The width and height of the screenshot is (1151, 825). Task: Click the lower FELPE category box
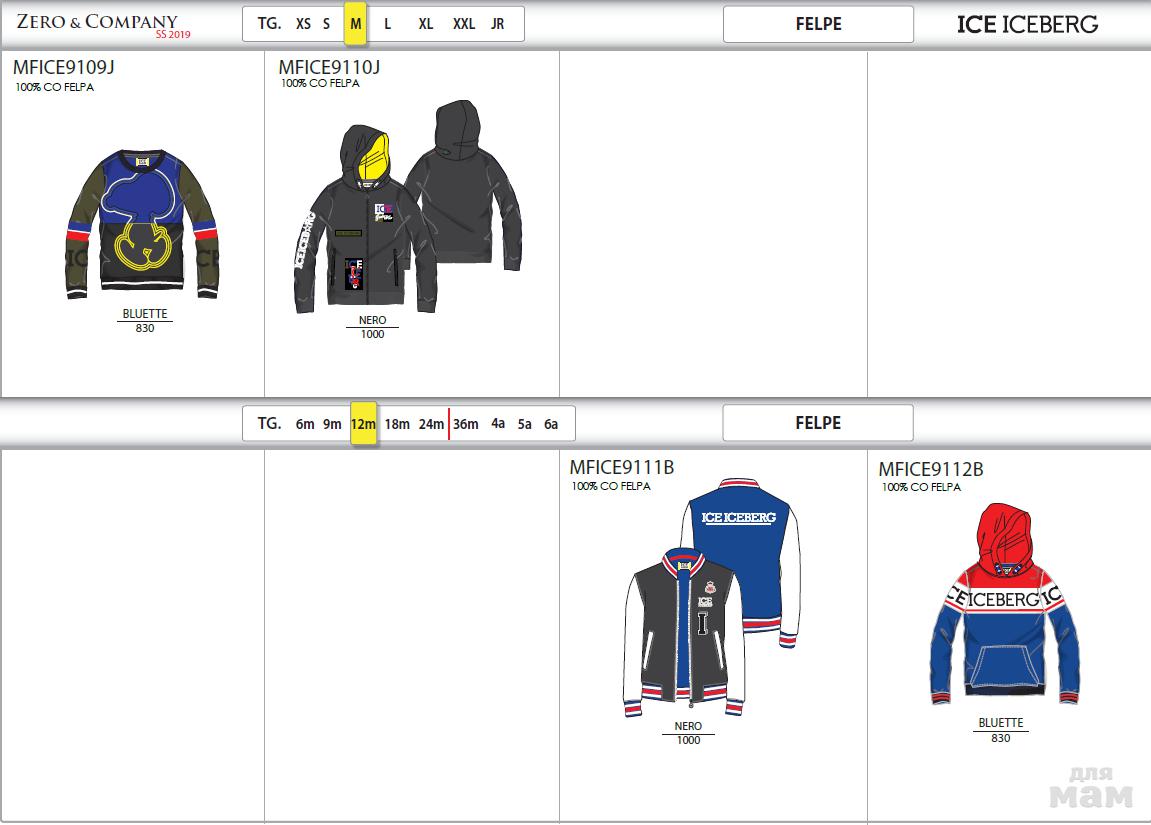point(818,423)
